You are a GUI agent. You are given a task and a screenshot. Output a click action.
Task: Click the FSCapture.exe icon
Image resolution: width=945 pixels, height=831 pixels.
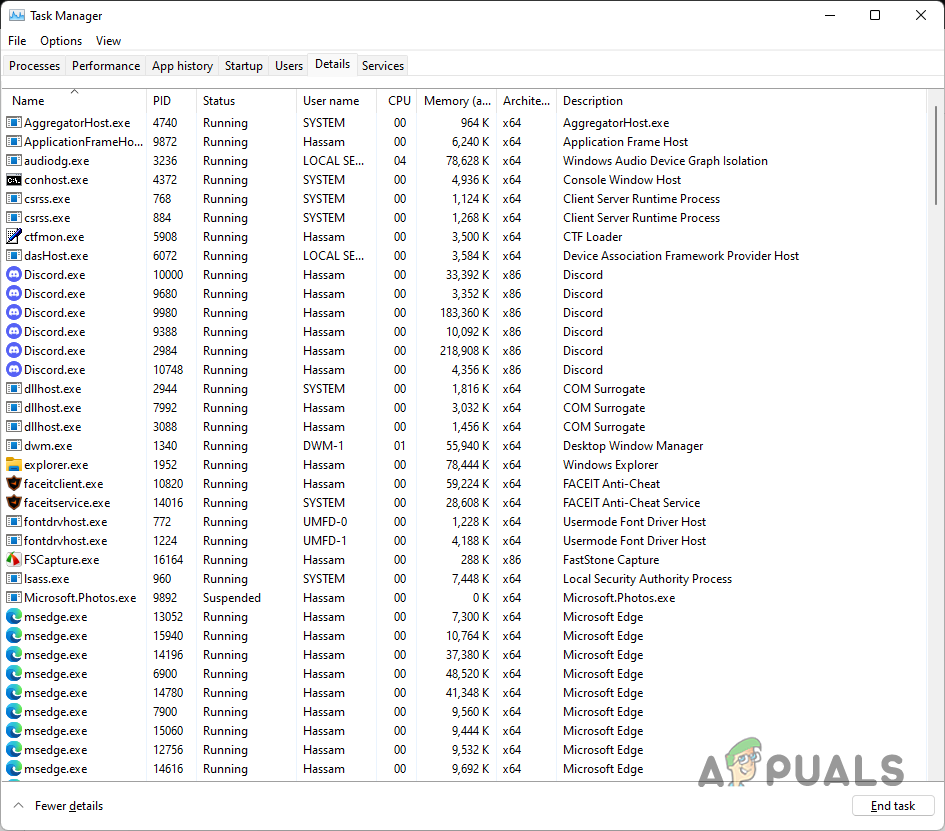click(14, 559)
